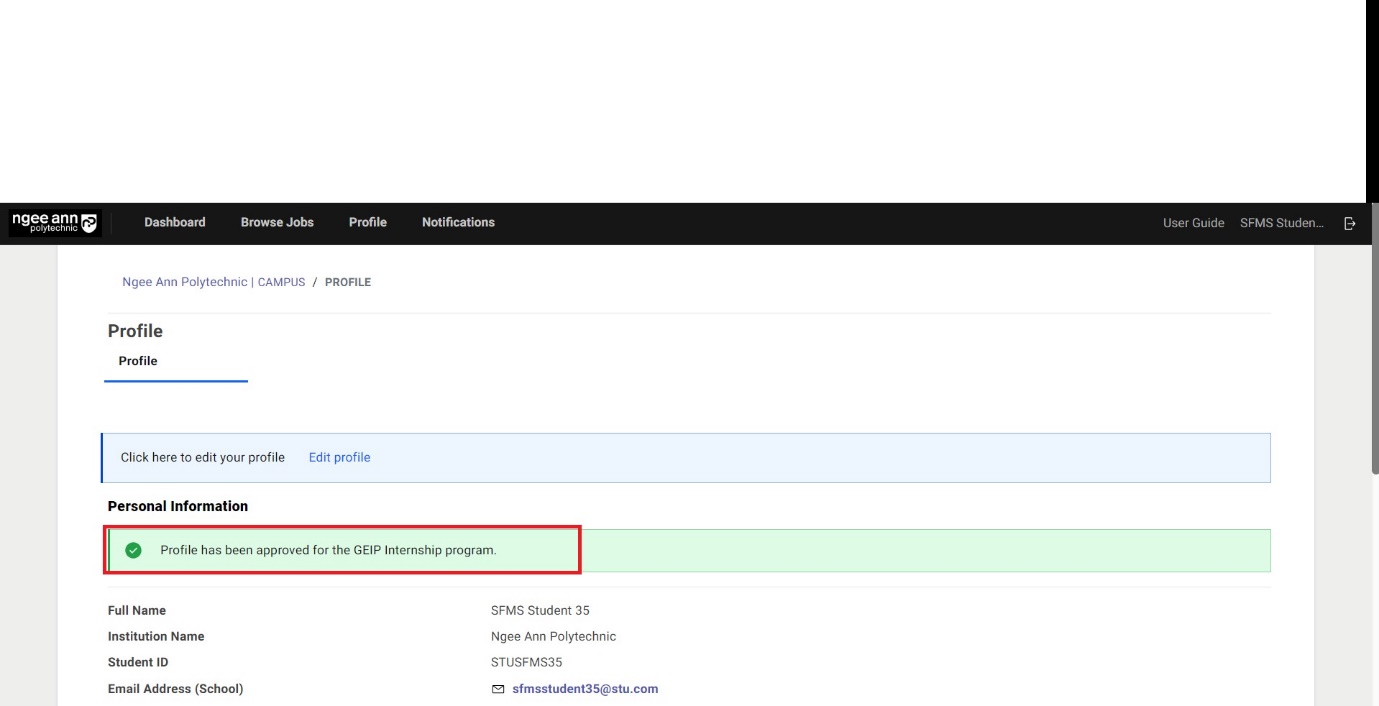This screenshot has height=706, width=1379.
Task: Click the Edit profile link
Action: click(x=339, y=457)
